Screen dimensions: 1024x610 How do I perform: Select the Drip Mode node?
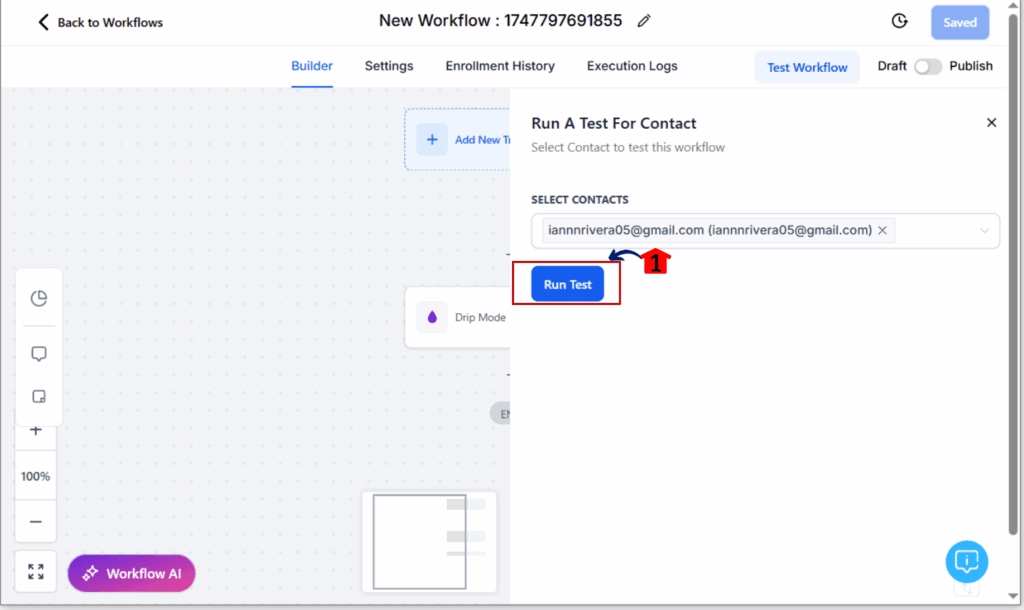[x=458, y=317]
